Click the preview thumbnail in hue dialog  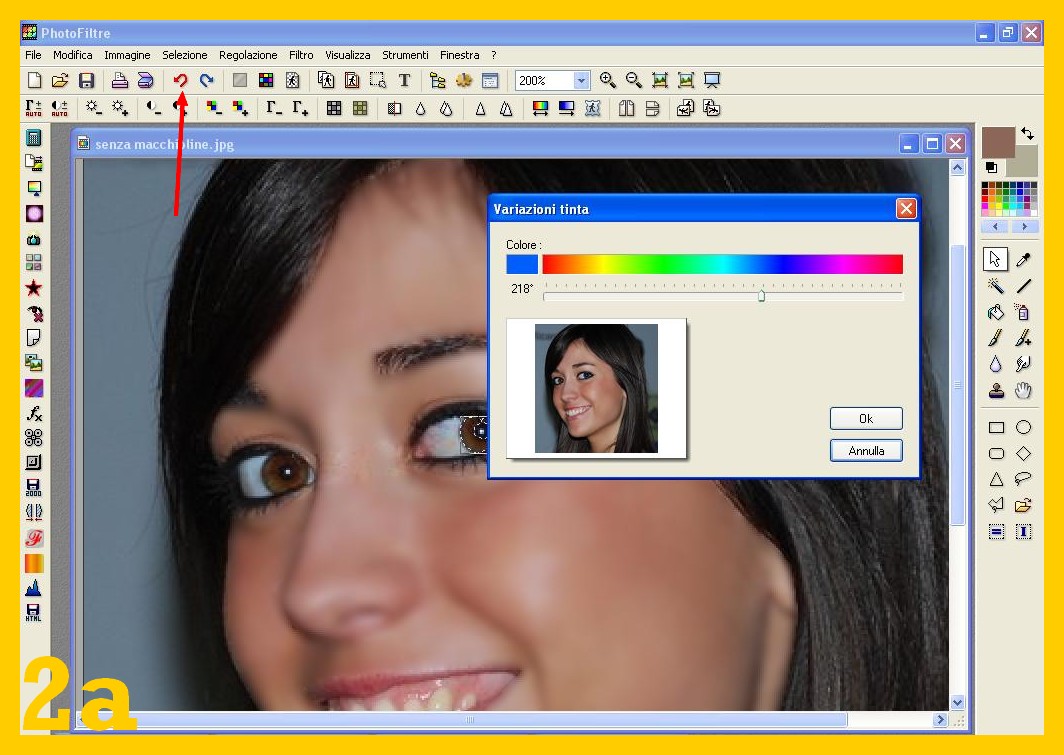(x=596, y=388)
